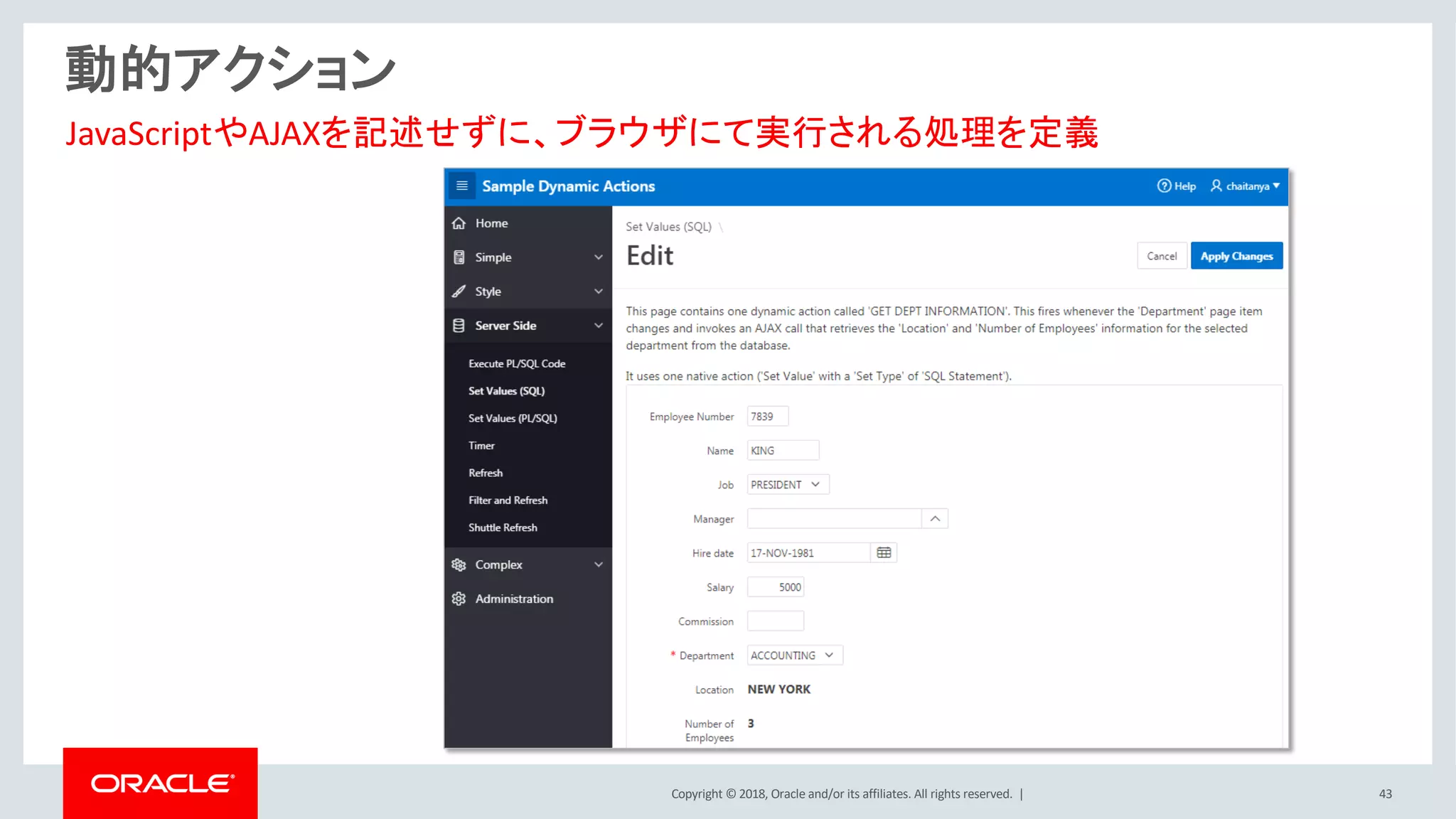Open the chaitanya user menu
The width and height of the screenshot is (1456, 819).
click(x=1245, y=186)
